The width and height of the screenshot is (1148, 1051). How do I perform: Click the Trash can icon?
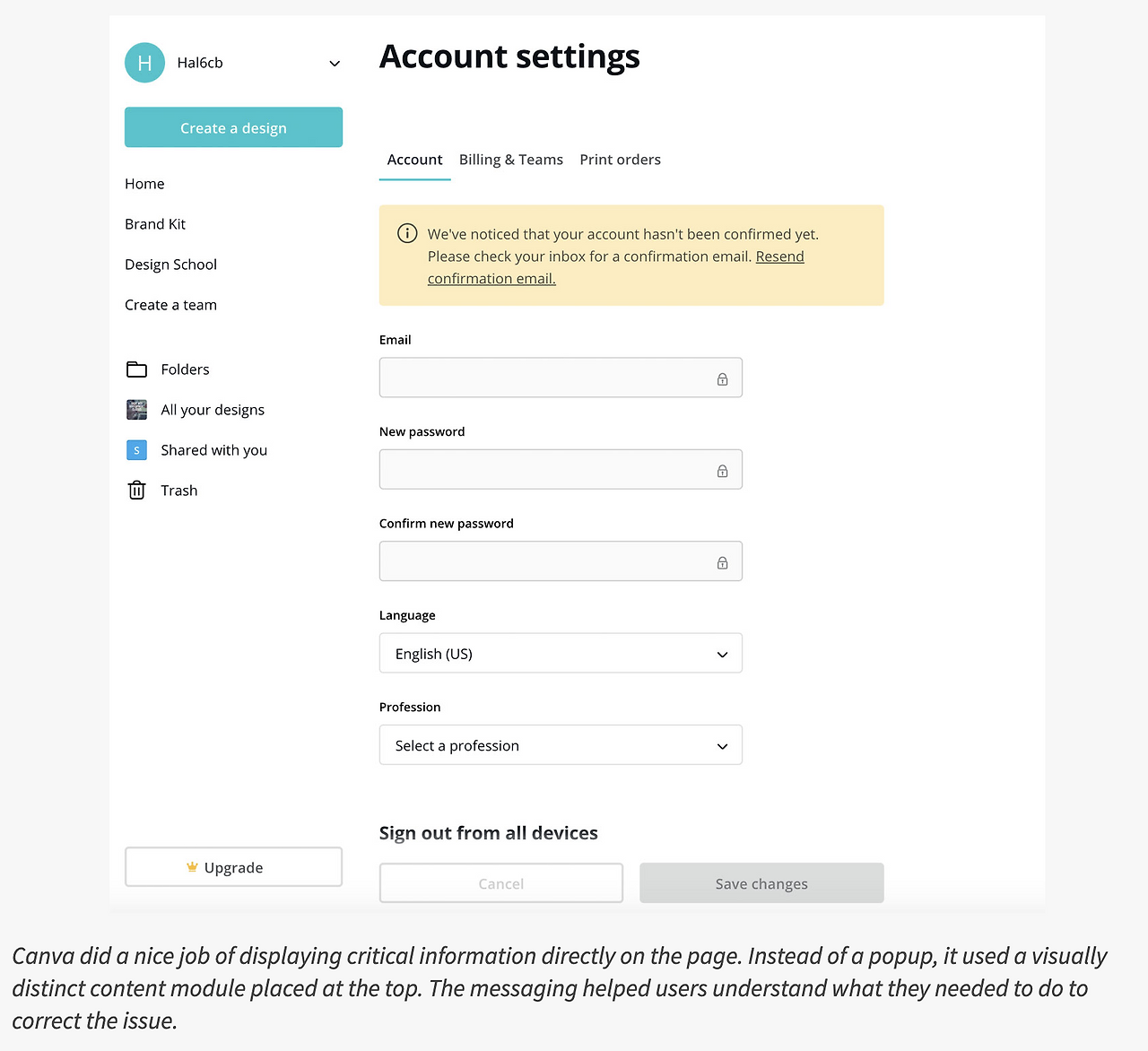pyautogui.click(x=136, y=491)
